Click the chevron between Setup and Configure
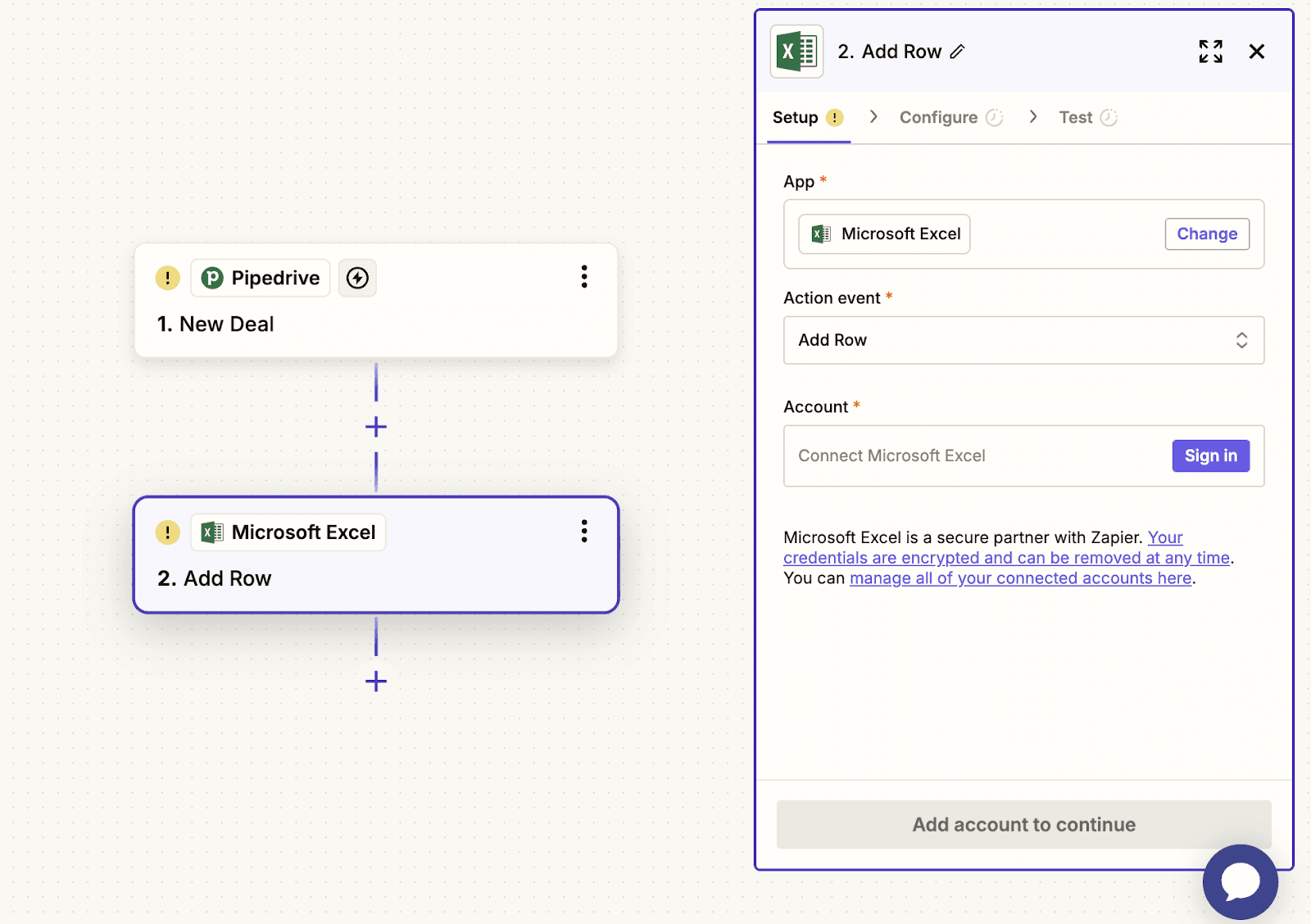 tap(873, 117)
